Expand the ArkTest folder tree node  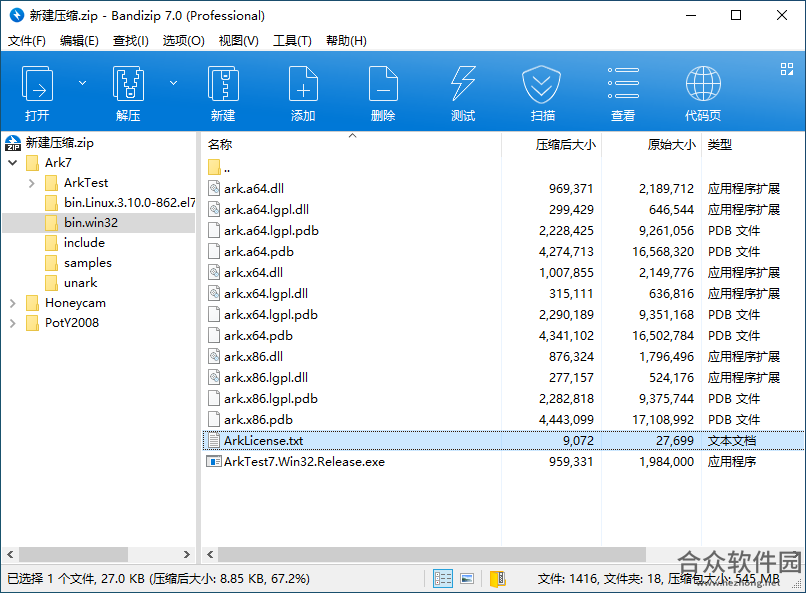(x=32, y=183)
